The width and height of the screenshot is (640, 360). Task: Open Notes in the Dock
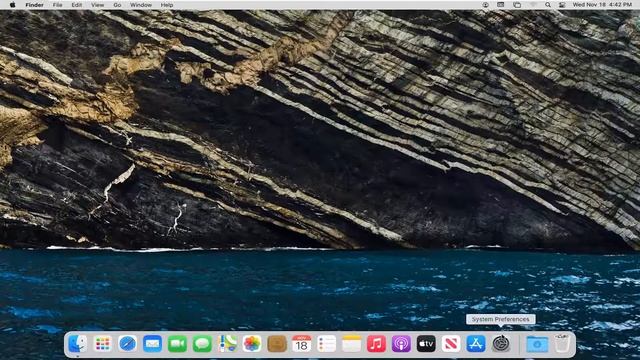tap(351, 344)
